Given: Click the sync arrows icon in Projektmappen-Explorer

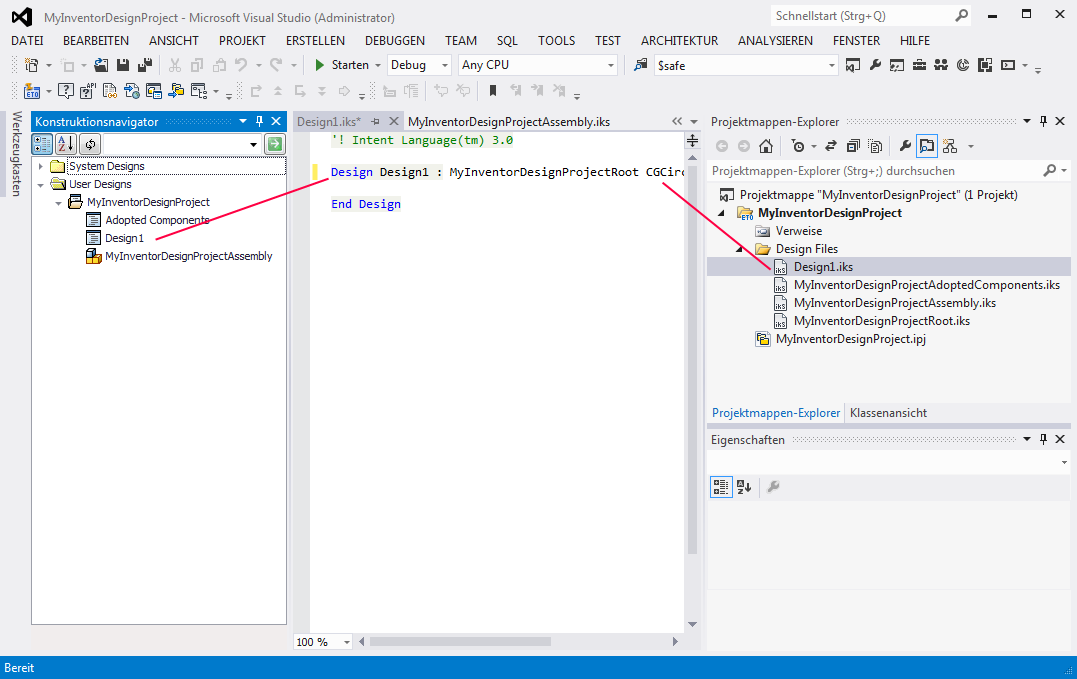Looking at the screenshot, I should (x=830, y=146).
